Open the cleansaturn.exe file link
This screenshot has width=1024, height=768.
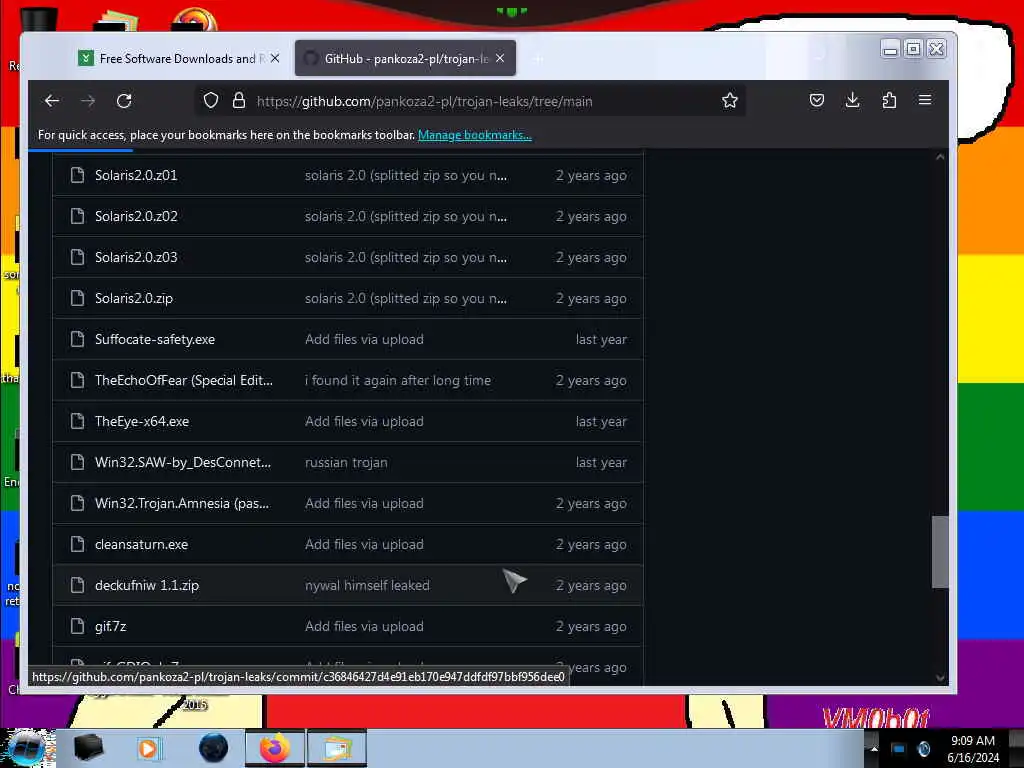[141, 544]
